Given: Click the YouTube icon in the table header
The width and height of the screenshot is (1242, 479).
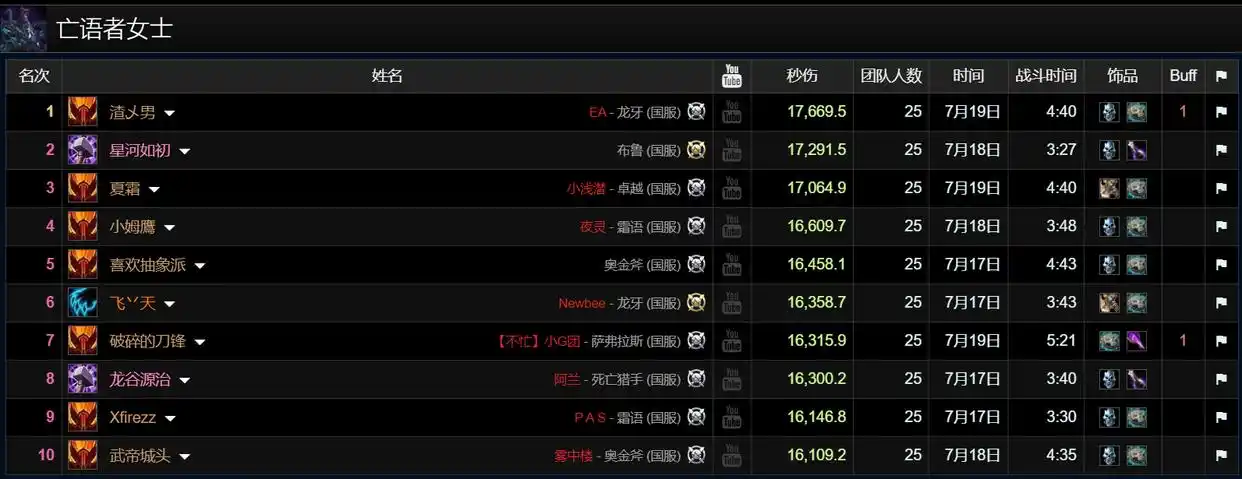Looking at the screenshot, I should 732,75.
